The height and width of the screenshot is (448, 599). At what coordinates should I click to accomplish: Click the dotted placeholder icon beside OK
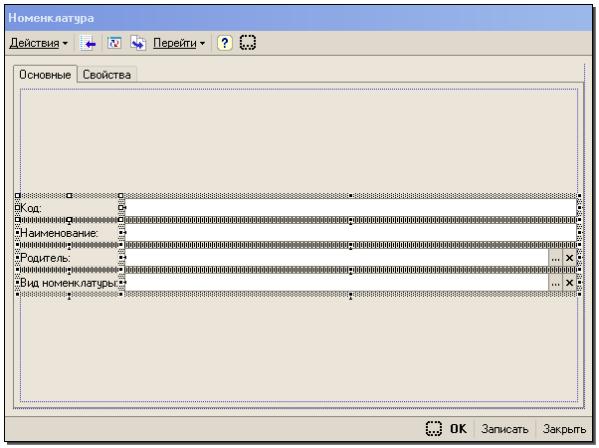434,429
